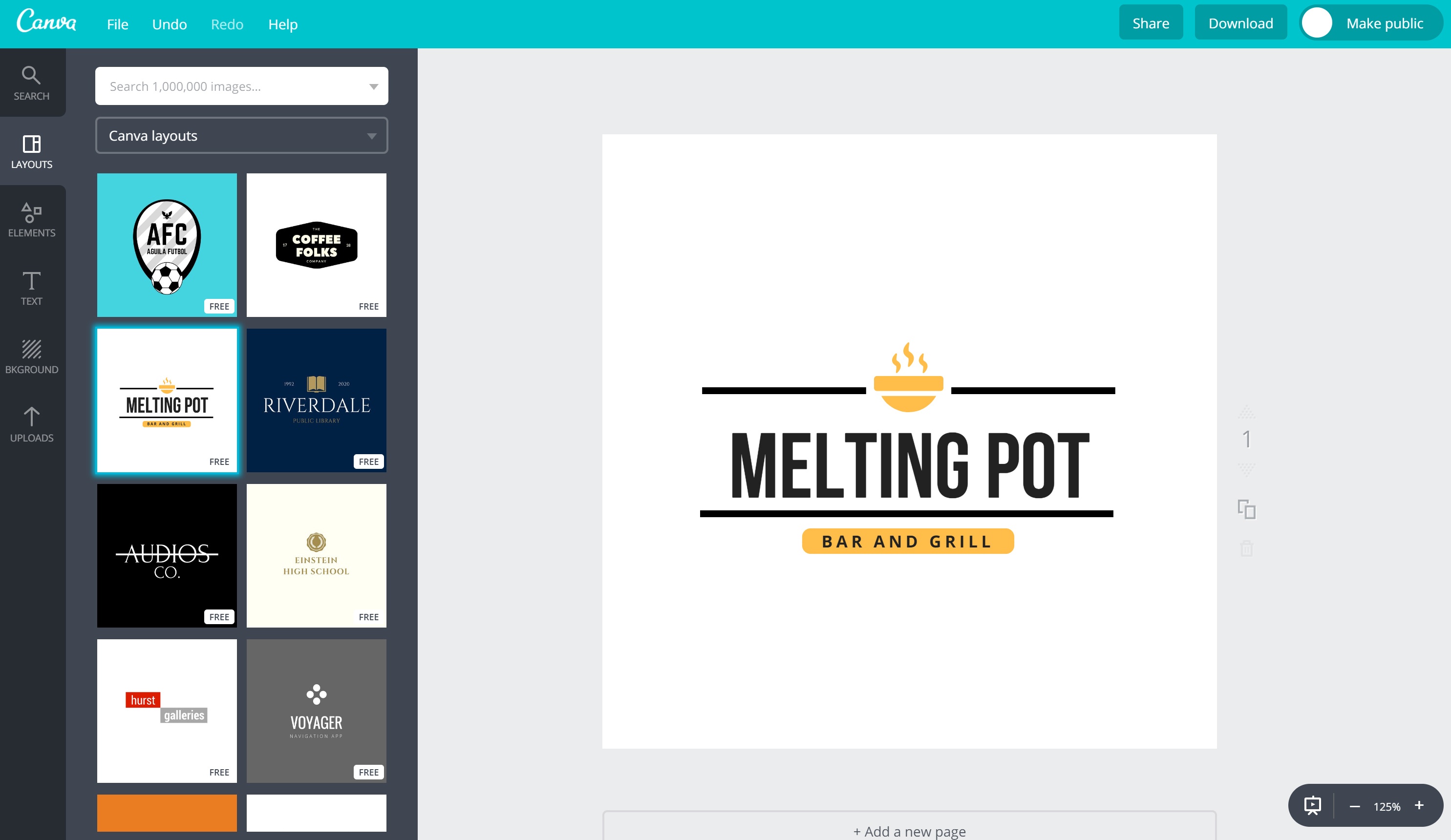Open the image search dropdown arrow
Viewport: 1451px width, 840px height.
pos(374,86)
